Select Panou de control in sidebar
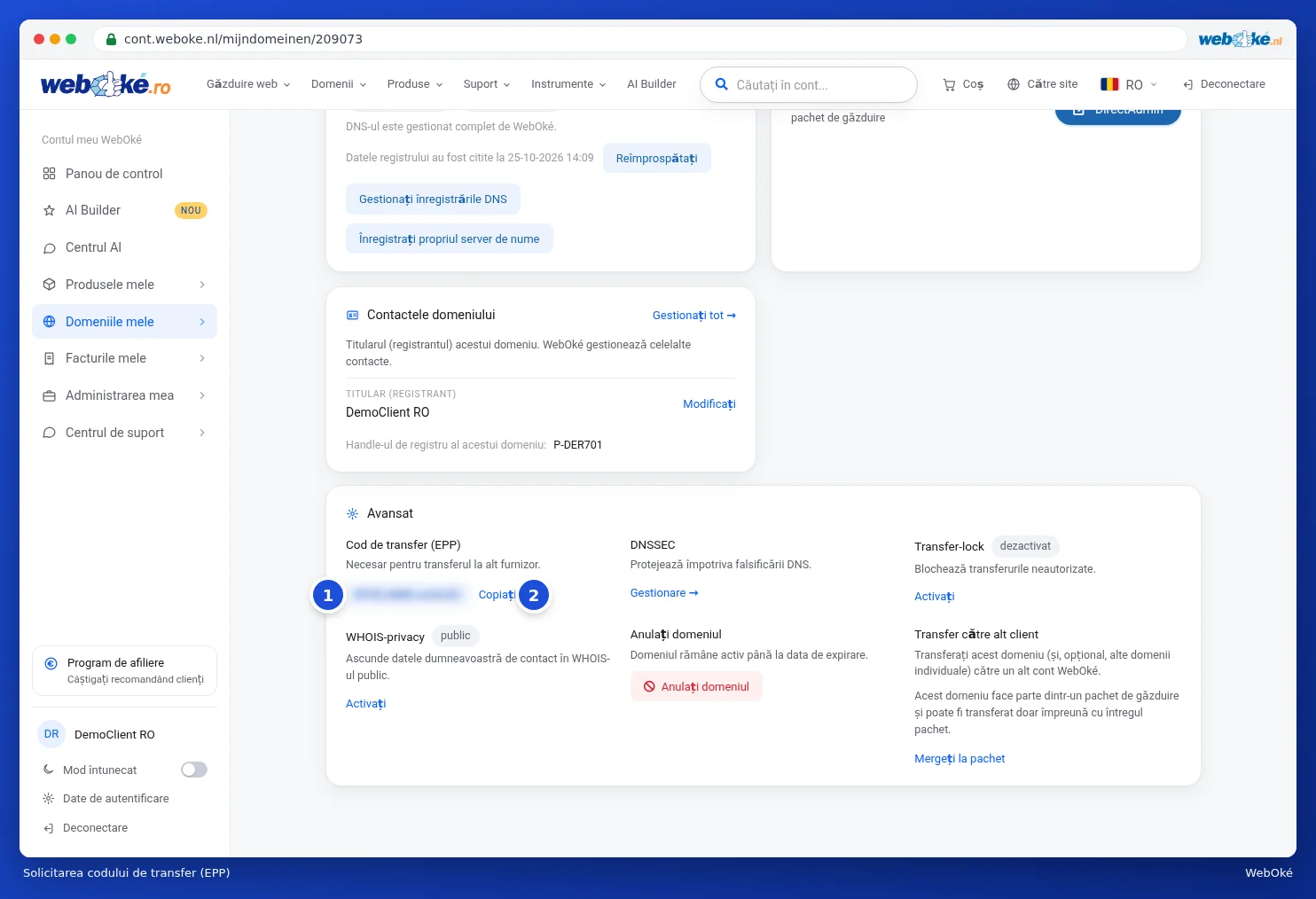The image size is (1316, 899). click(124, 174)
